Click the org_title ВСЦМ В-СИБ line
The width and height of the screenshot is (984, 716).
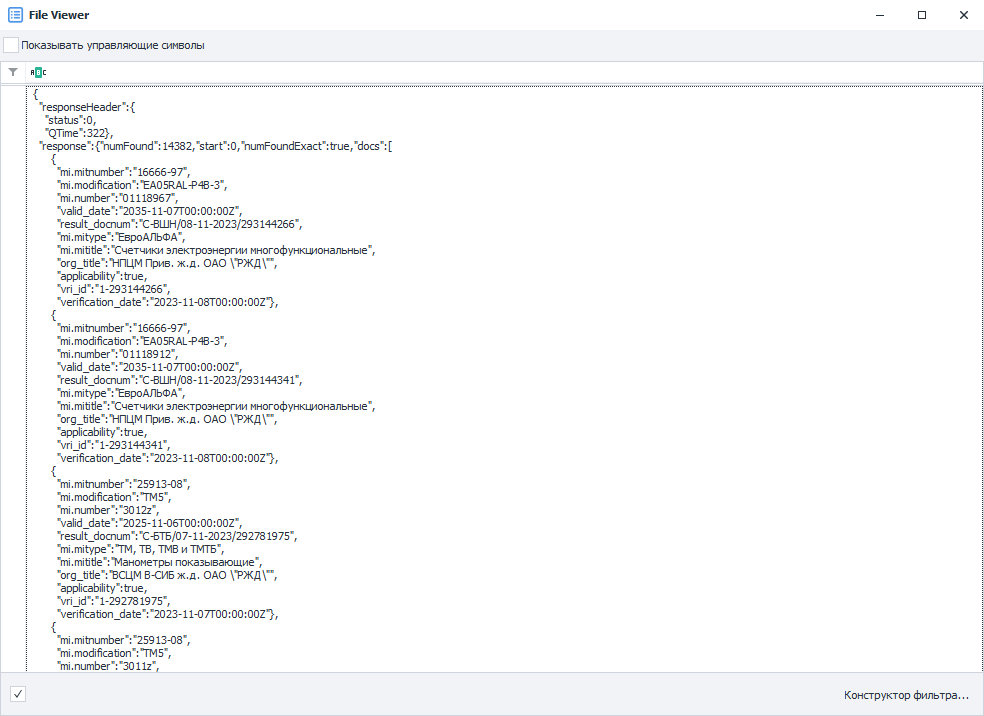[x=167, y=575]
